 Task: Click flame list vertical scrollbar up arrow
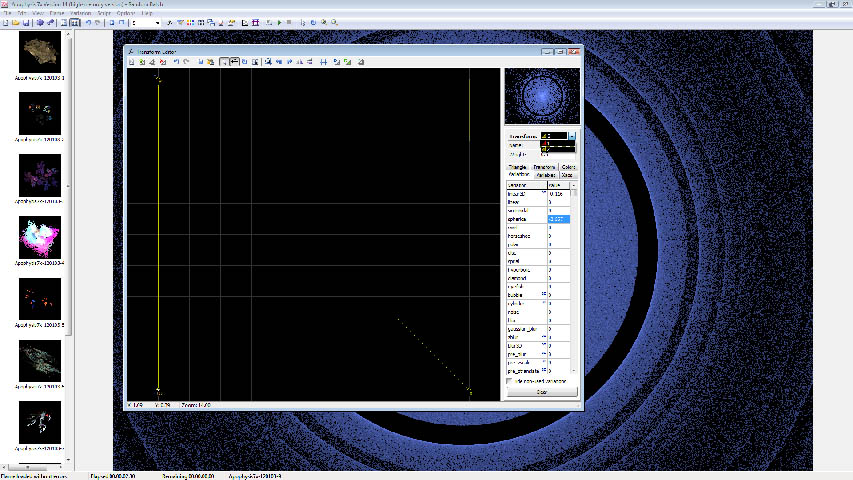(69, 34)
